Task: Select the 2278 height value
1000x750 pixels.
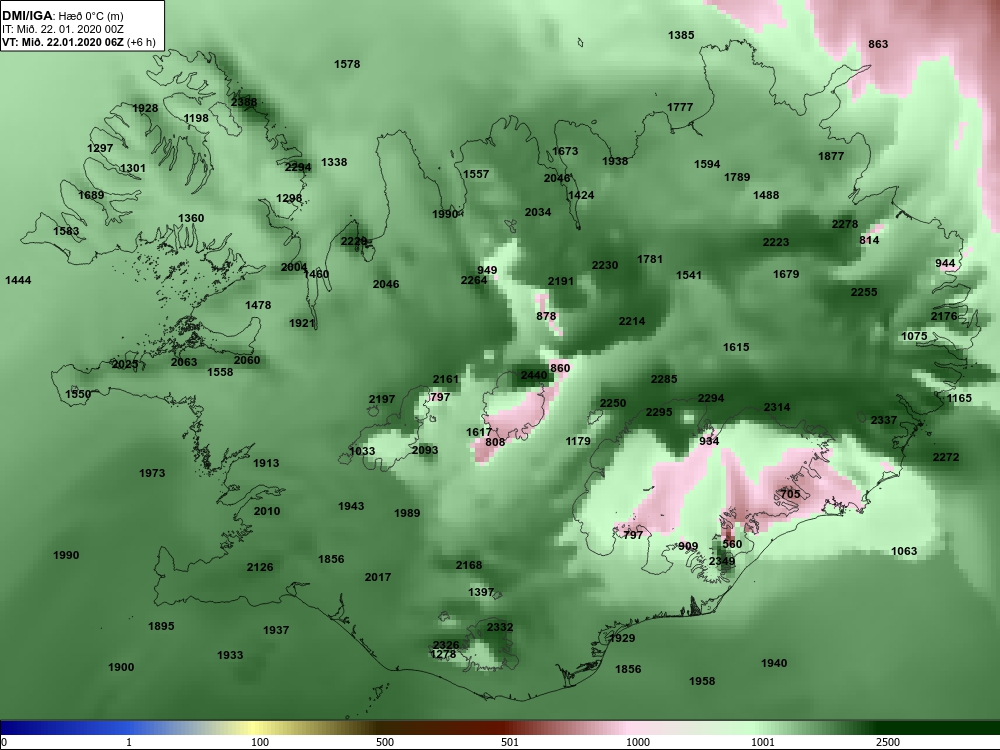Action: [845, 225]
